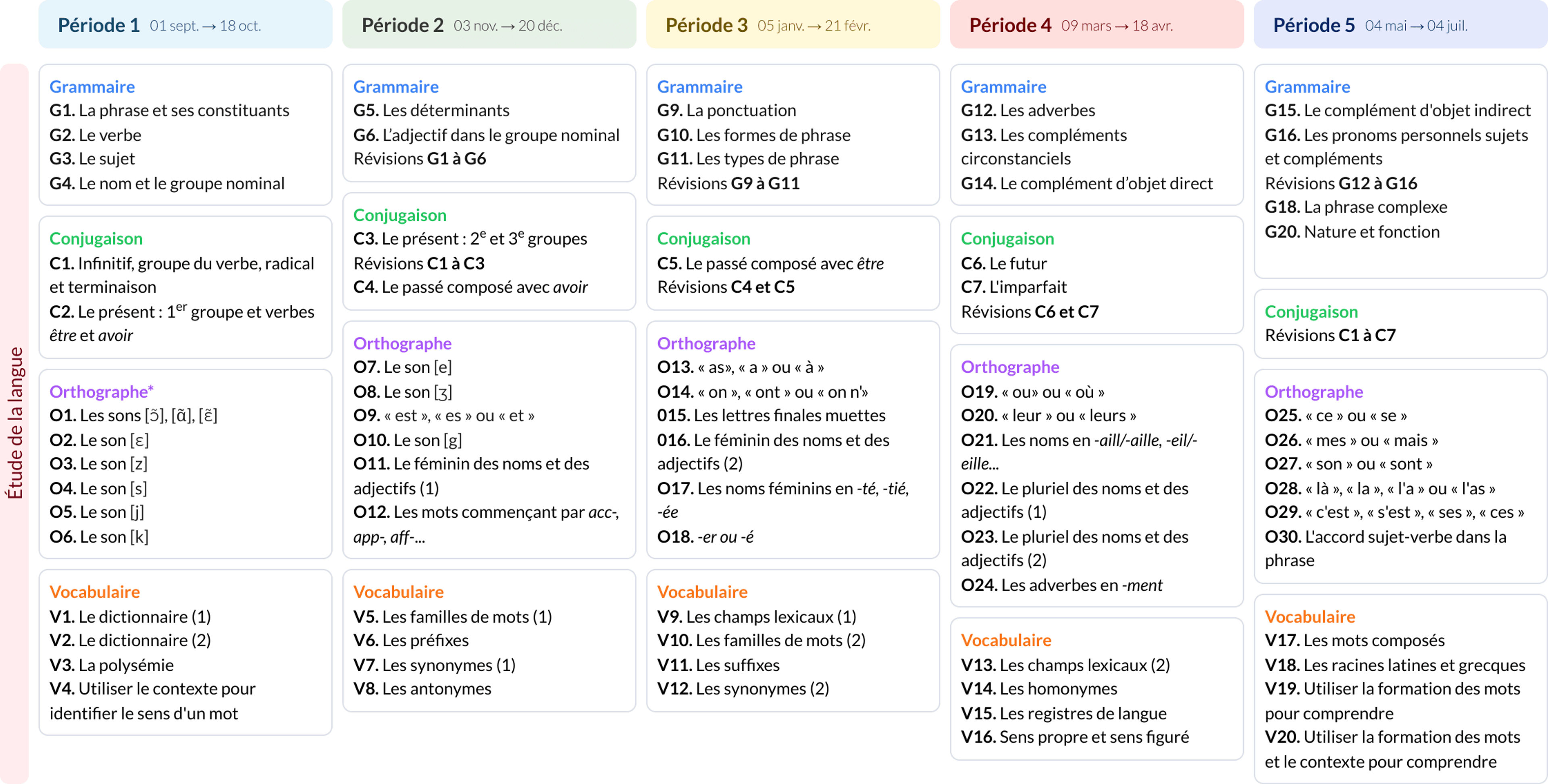Select the Orthographe* heading in Période 1
The image size is (1548, 784).
pyautogui.click(x=101, y=392)
